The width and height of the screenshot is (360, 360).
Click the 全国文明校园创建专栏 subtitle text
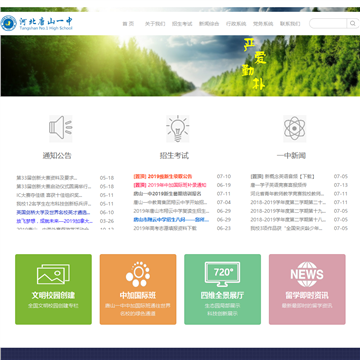click(53, 306)
